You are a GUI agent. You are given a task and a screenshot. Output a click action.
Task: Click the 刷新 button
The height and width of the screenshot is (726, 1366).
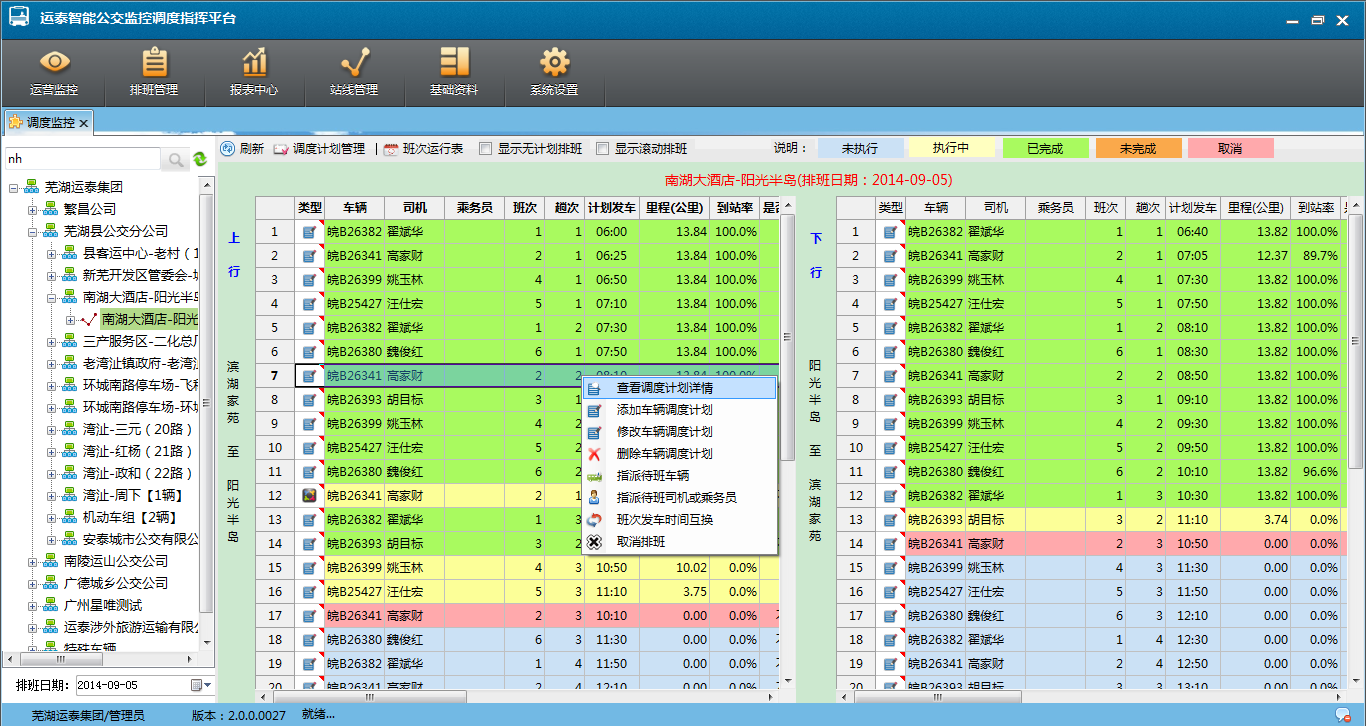(242, 149)
